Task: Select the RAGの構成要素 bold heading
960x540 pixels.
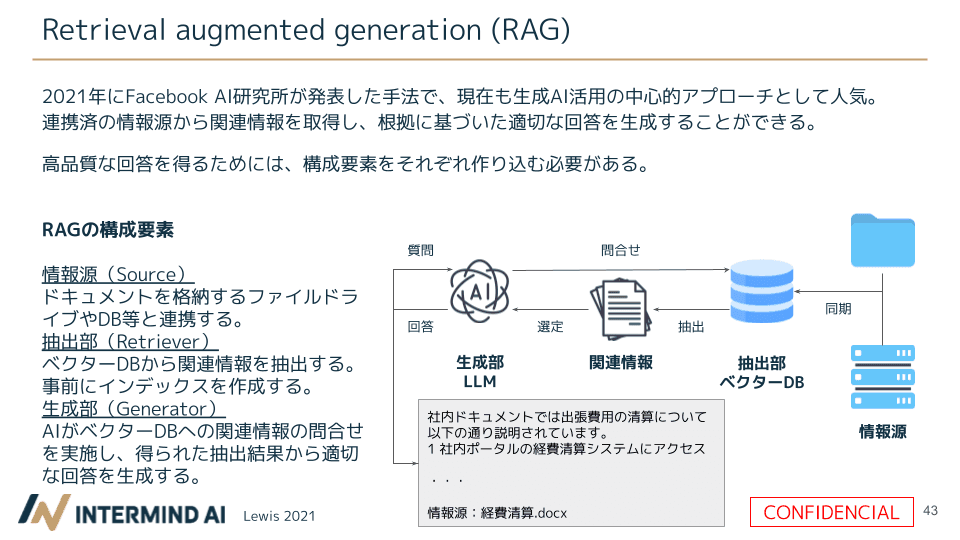Action: [108, 230]
